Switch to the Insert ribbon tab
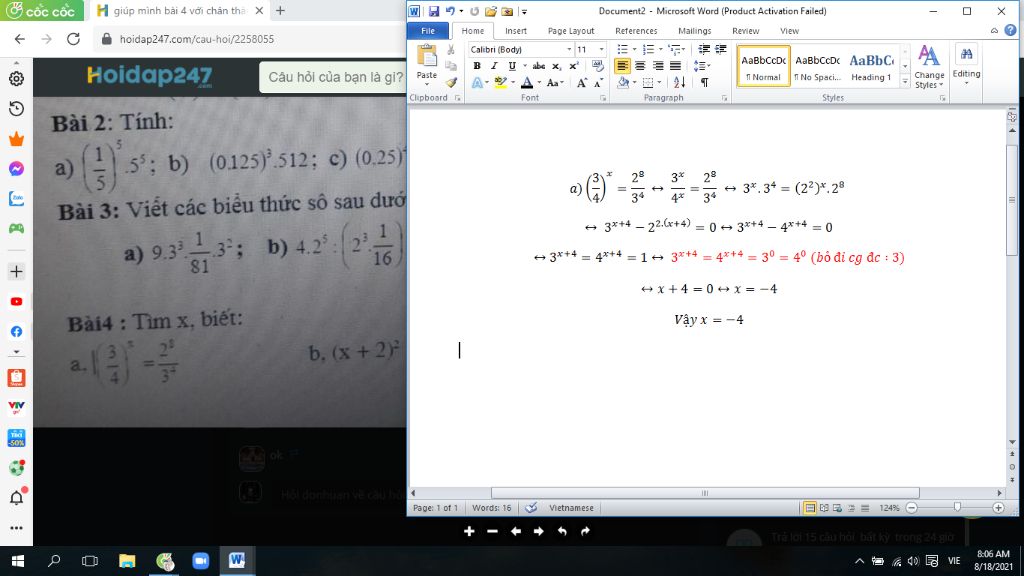The width and height of the screenshot is (1024, 576). tap(515, 31)
